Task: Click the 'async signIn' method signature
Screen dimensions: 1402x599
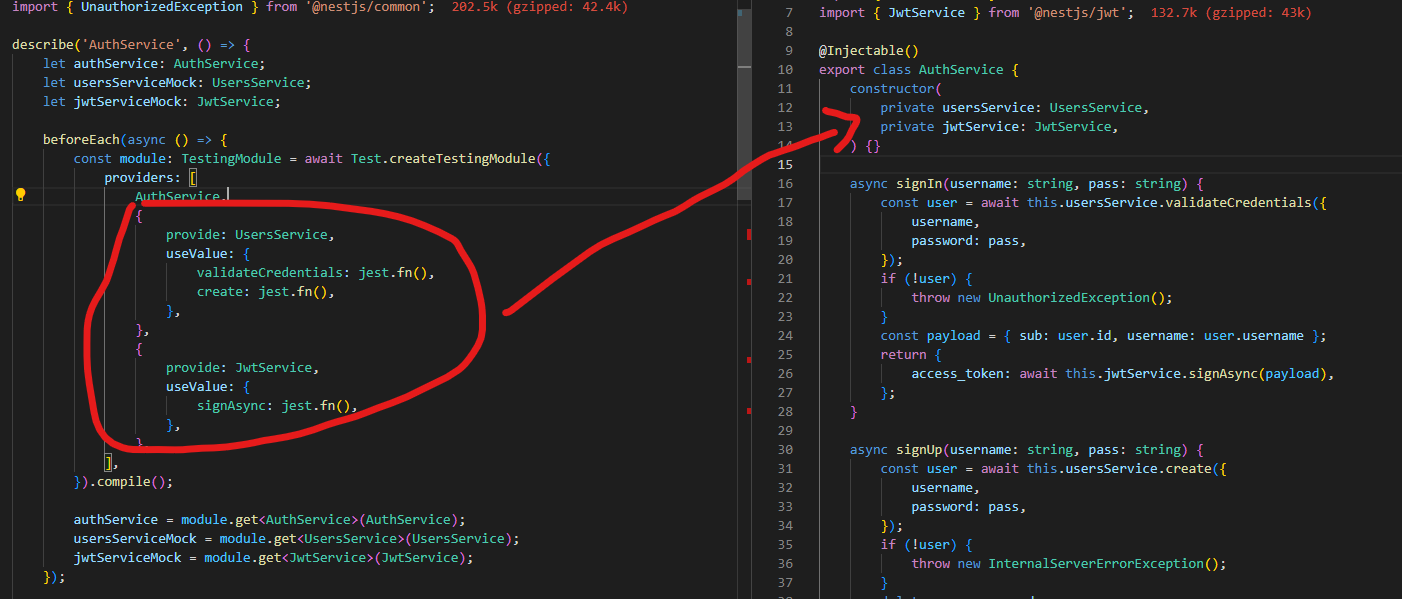Action: (1027, 184)
